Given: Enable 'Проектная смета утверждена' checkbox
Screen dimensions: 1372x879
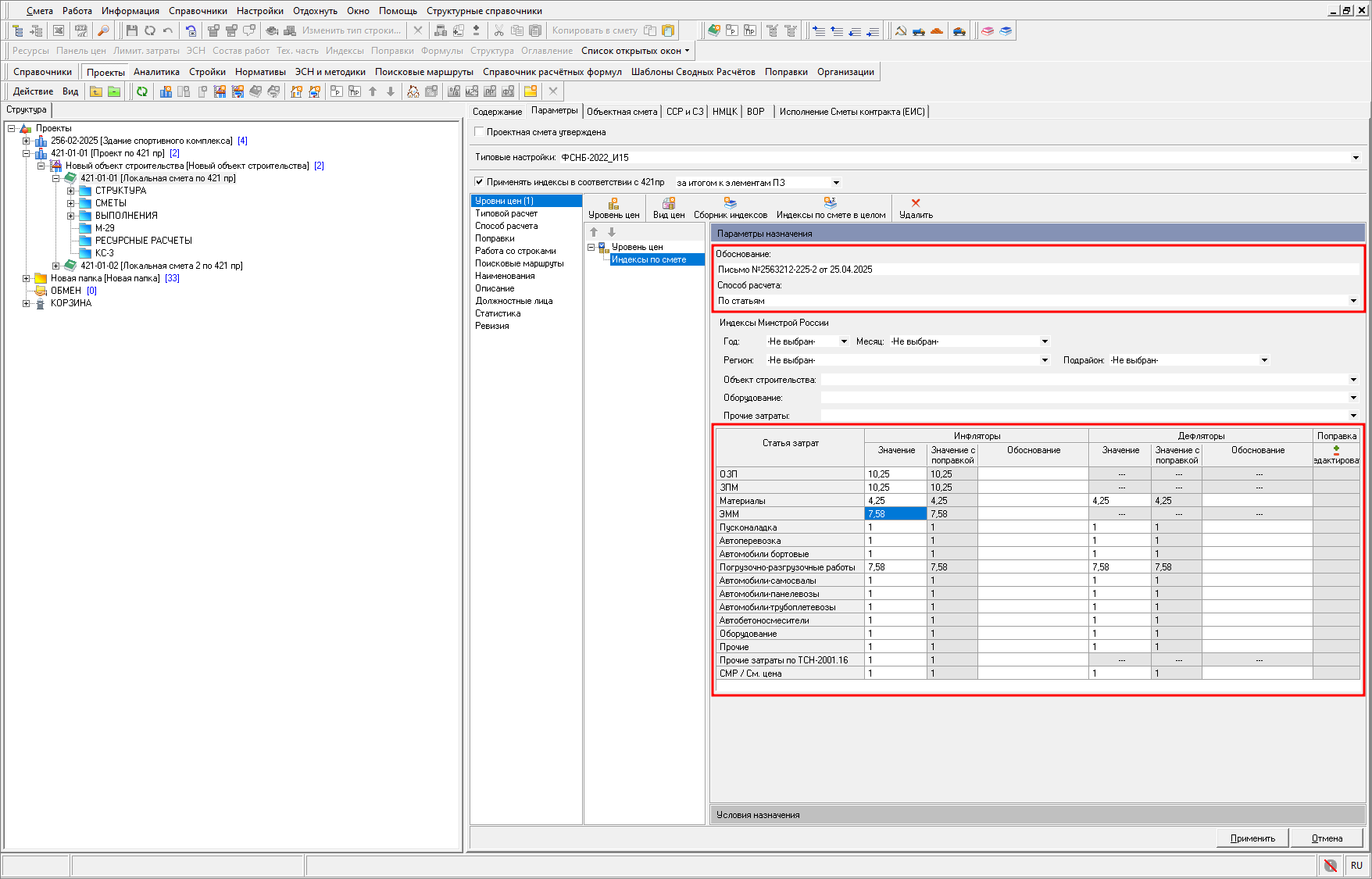Looking at the screenshot, I should coord(480,132).
